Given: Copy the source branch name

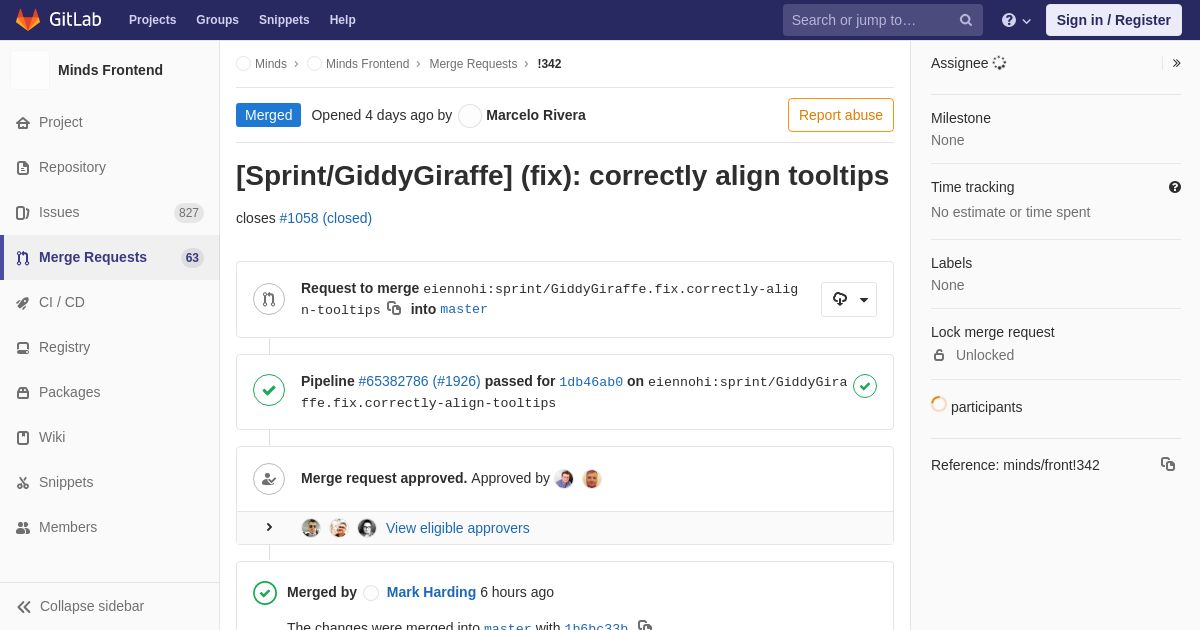Looking at the screenshot, I should (x=394, y=309).
